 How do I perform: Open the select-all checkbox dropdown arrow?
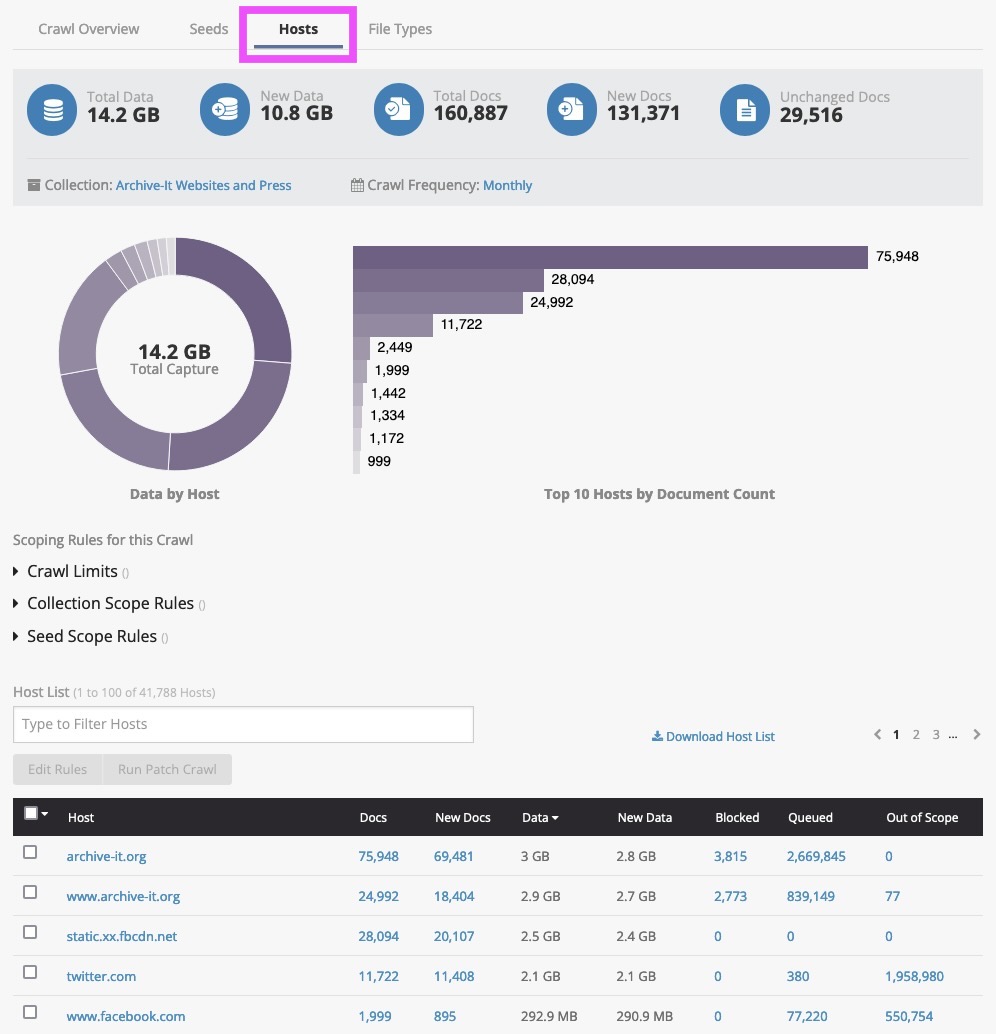[x=45, y=815]
